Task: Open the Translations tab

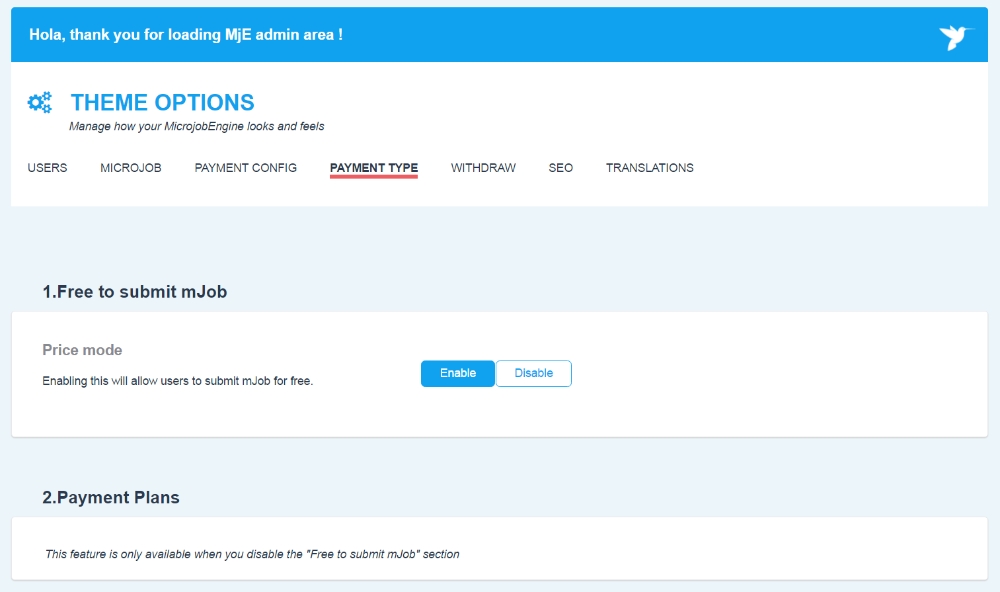Action: coord(649,168)
